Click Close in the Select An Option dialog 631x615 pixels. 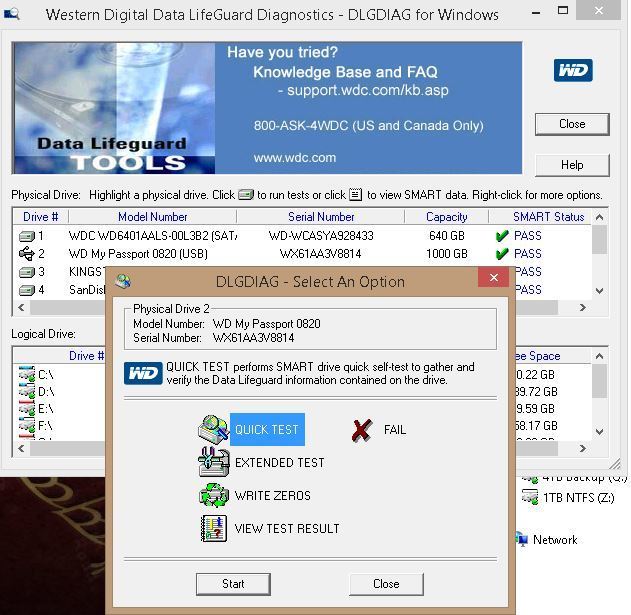click(x=386, y=584)
